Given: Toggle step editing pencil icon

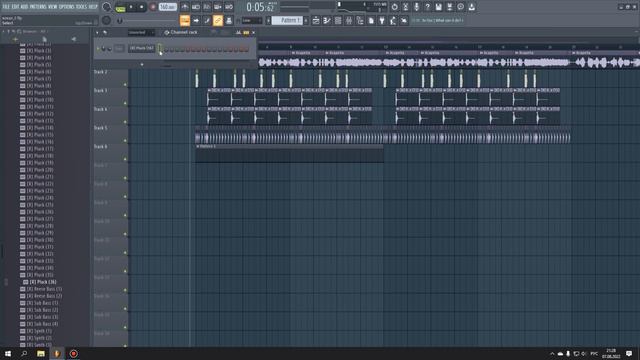Looking at the screenshot, I should 207,20.
